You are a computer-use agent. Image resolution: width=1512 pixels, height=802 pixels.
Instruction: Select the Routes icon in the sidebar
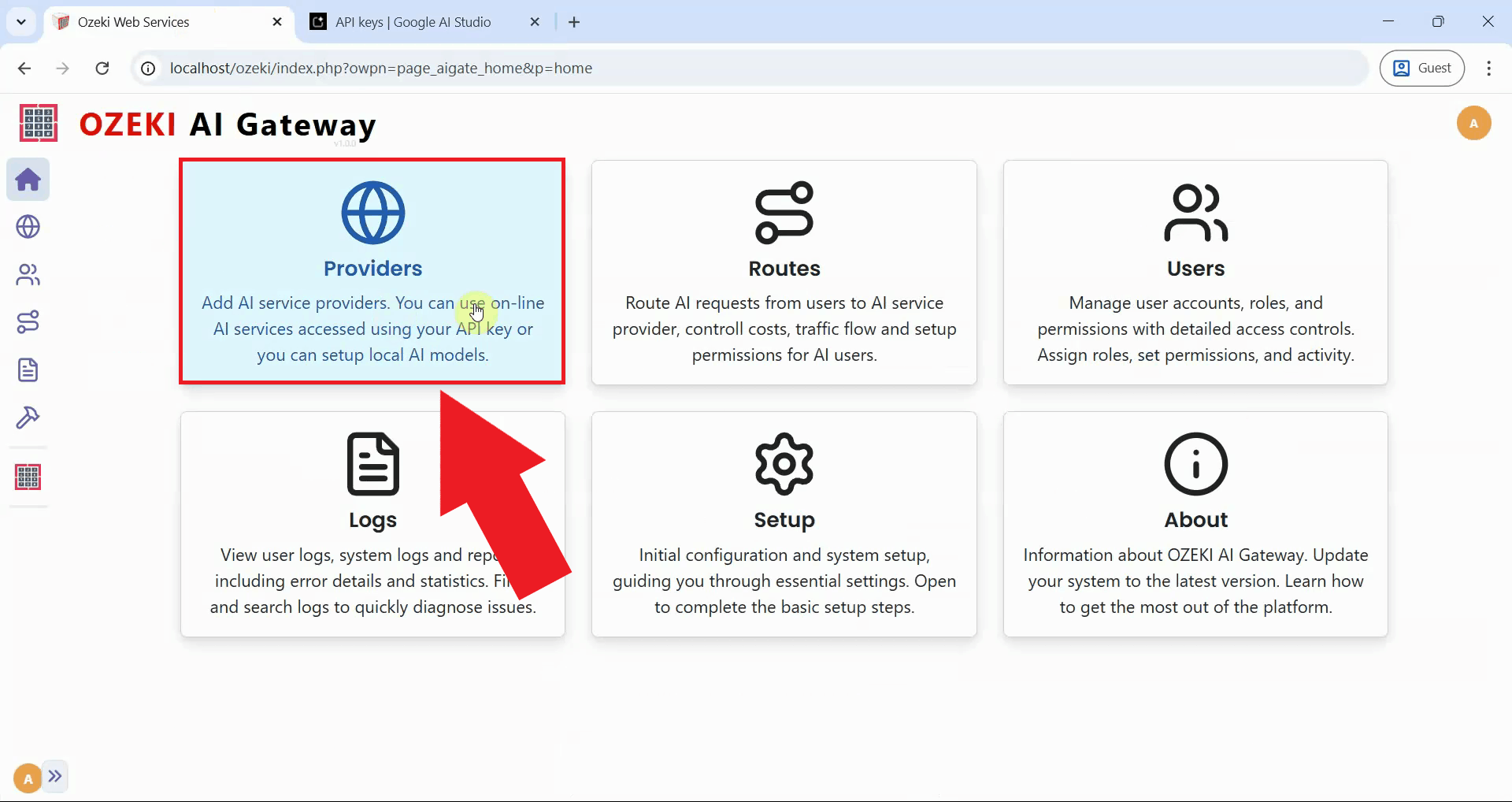click(x=28, y=321)
